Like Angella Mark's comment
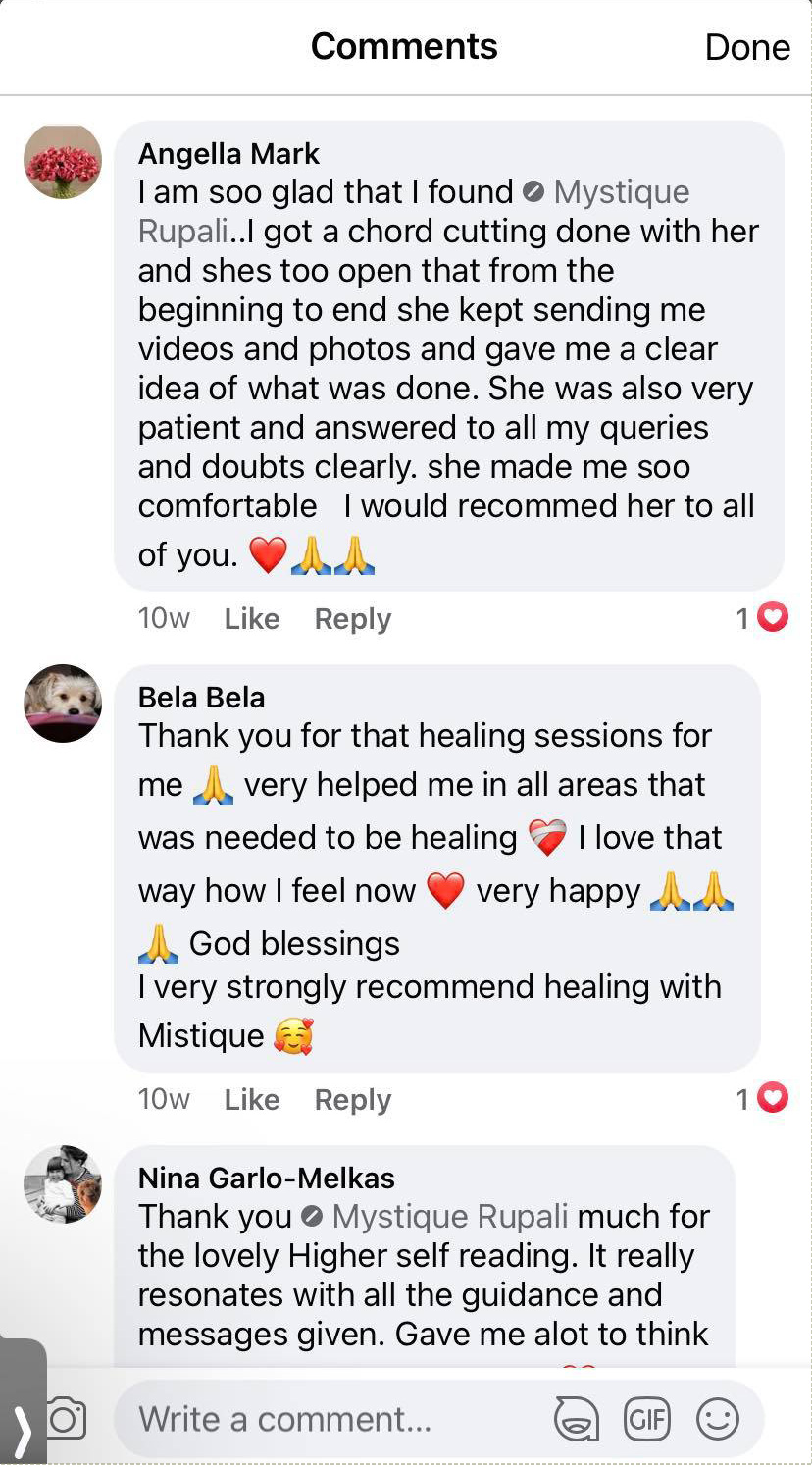Screen dimensions: 812x1467 click(252, 619)
